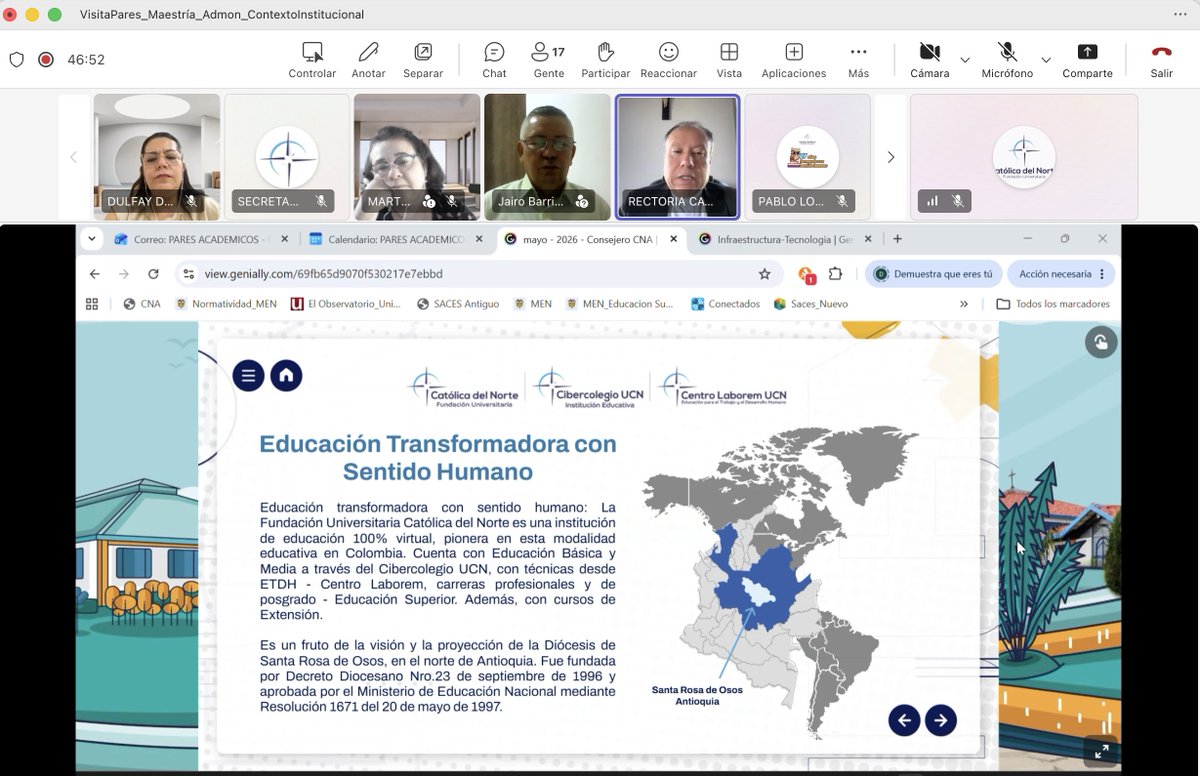Select DULFAY participant video tile
1200x776 pixels.
pyautogui.click(x=157, y=157)
